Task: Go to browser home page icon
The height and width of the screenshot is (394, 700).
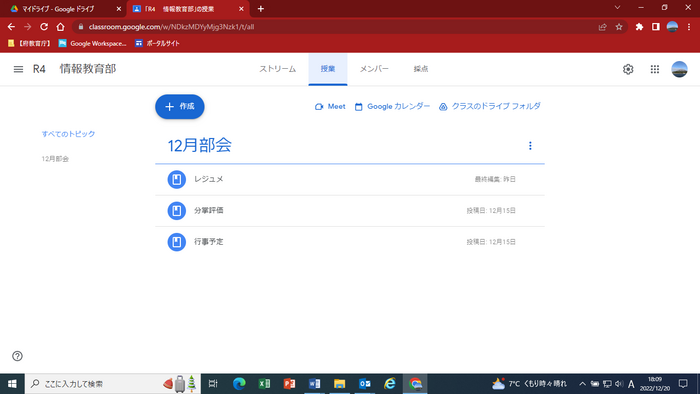Action: pyautogui.click(x=60, y=27)
